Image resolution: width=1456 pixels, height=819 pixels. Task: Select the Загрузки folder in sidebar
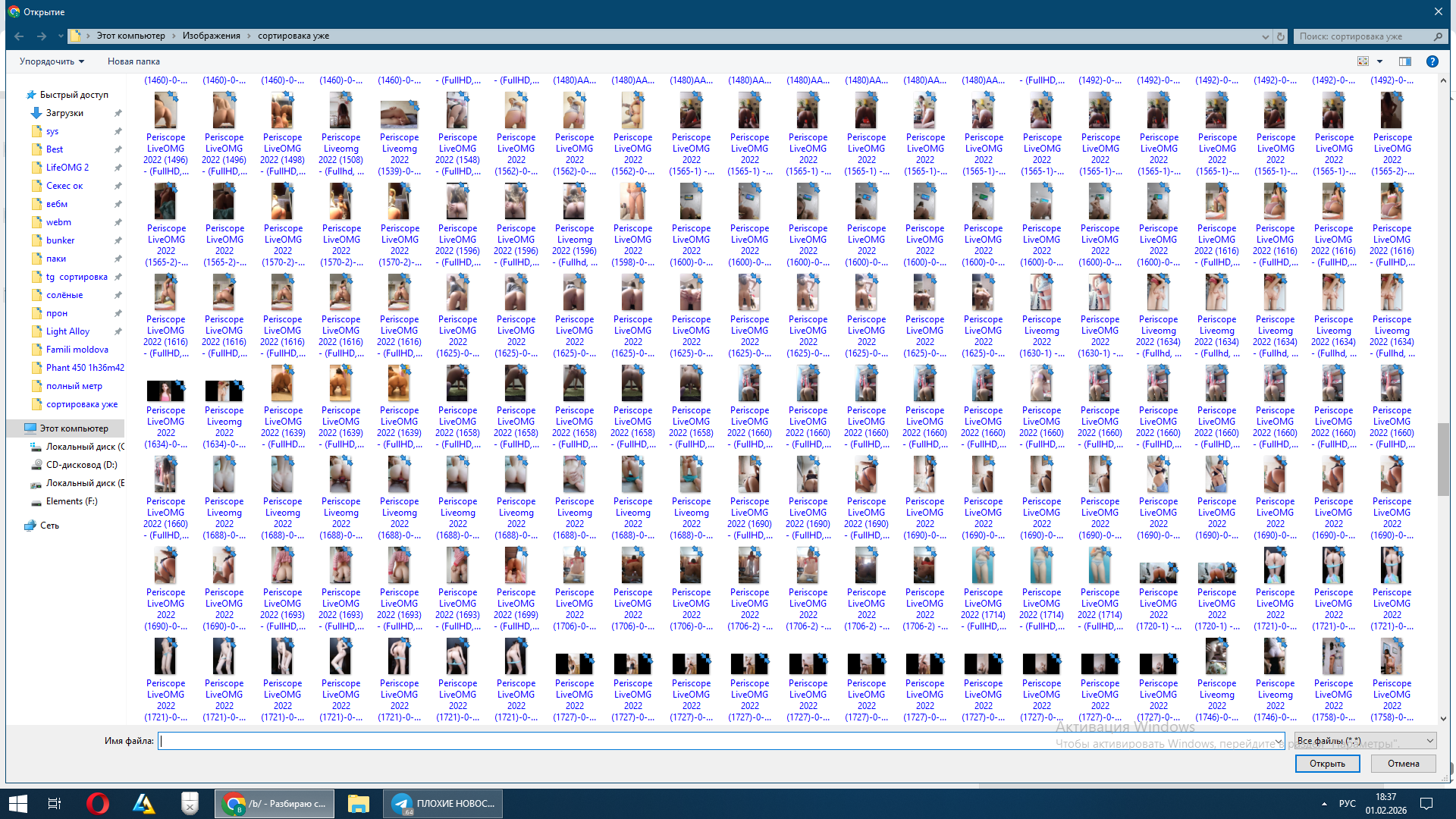64,113
